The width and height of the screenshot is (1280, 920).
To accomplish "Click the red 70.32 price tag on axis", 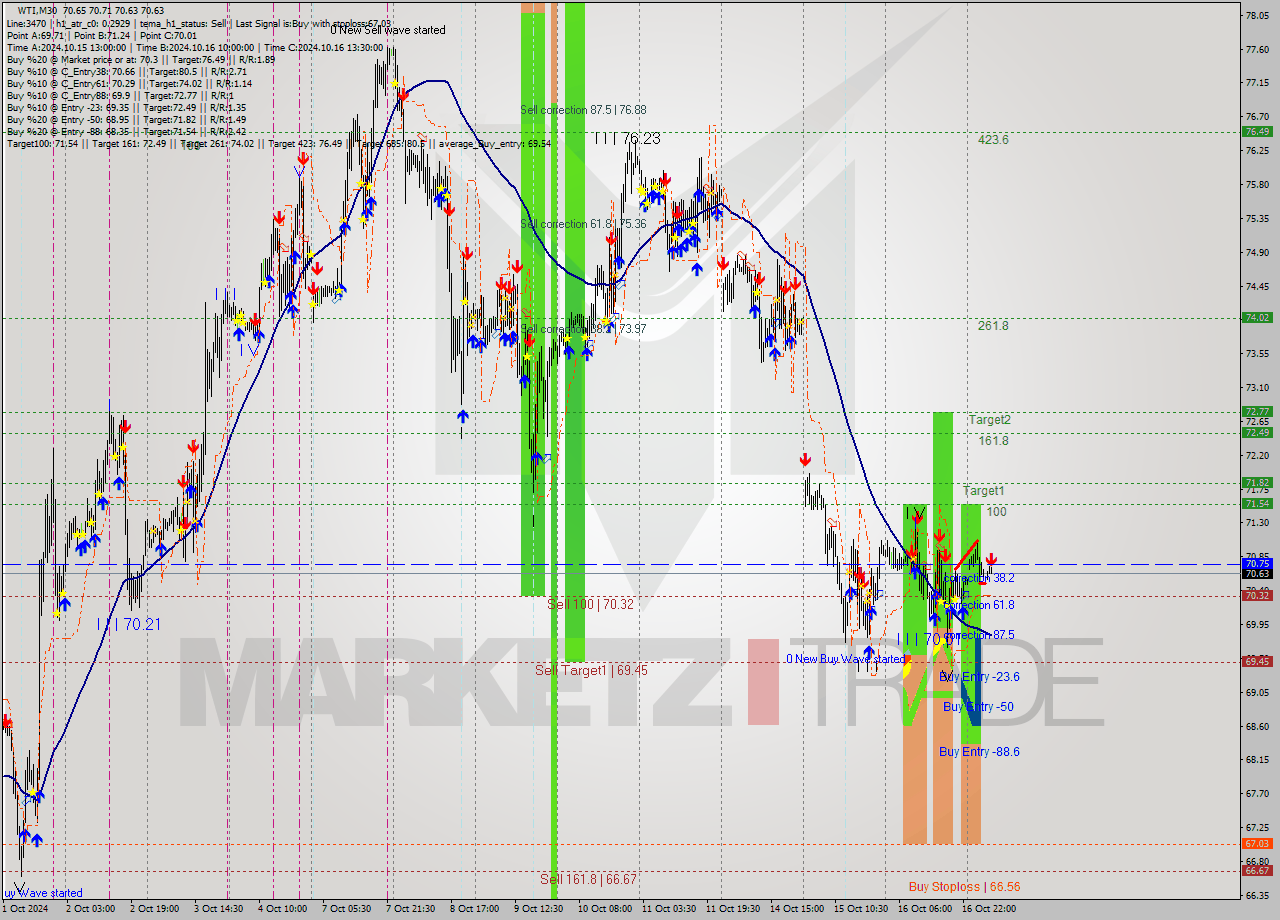I will tap(1257, 595).
